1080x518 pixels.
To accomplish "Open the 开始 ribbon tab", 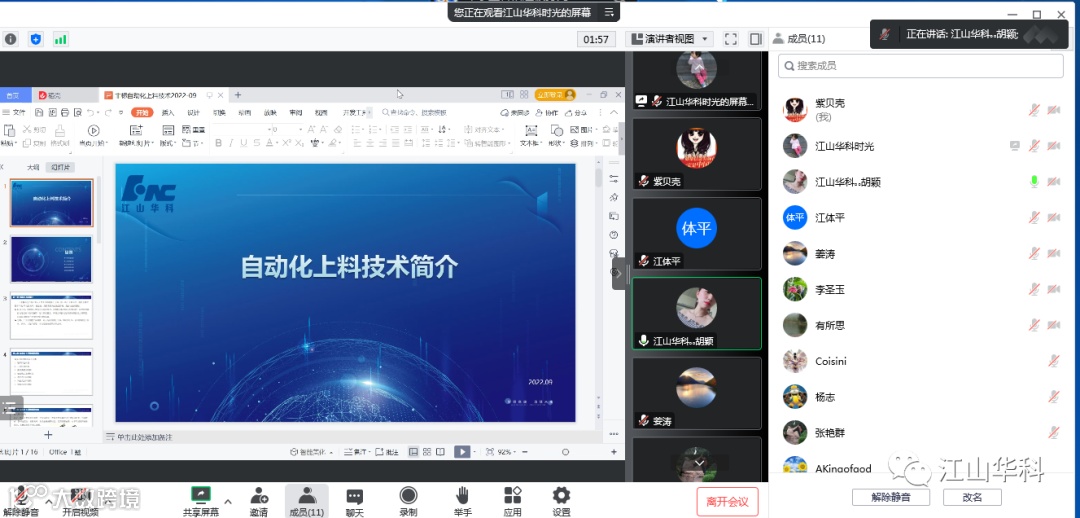I will pyautogui.click(x=142, y=112).
